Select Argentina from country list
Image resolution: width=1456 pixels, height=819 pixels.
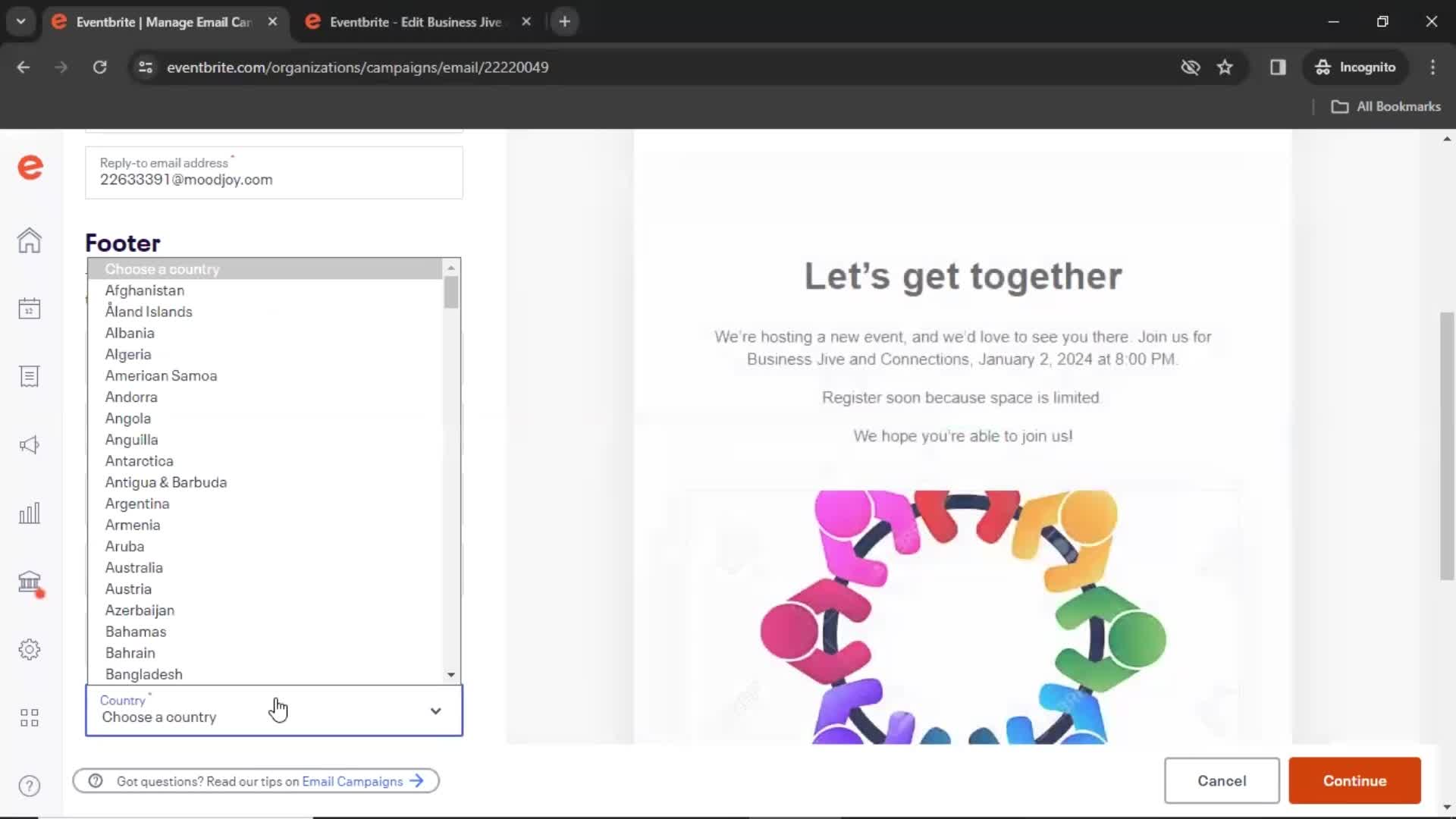click(265, 504)
